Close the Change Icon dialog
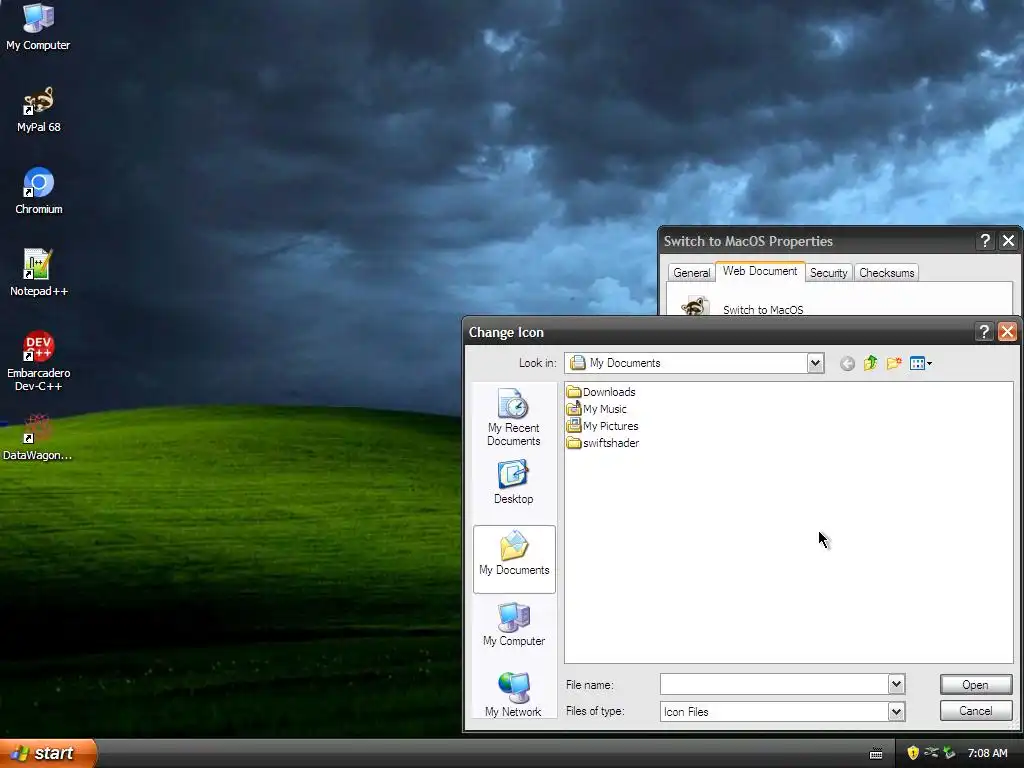This screenshot has height=768, width=1024. (1008, 332)
